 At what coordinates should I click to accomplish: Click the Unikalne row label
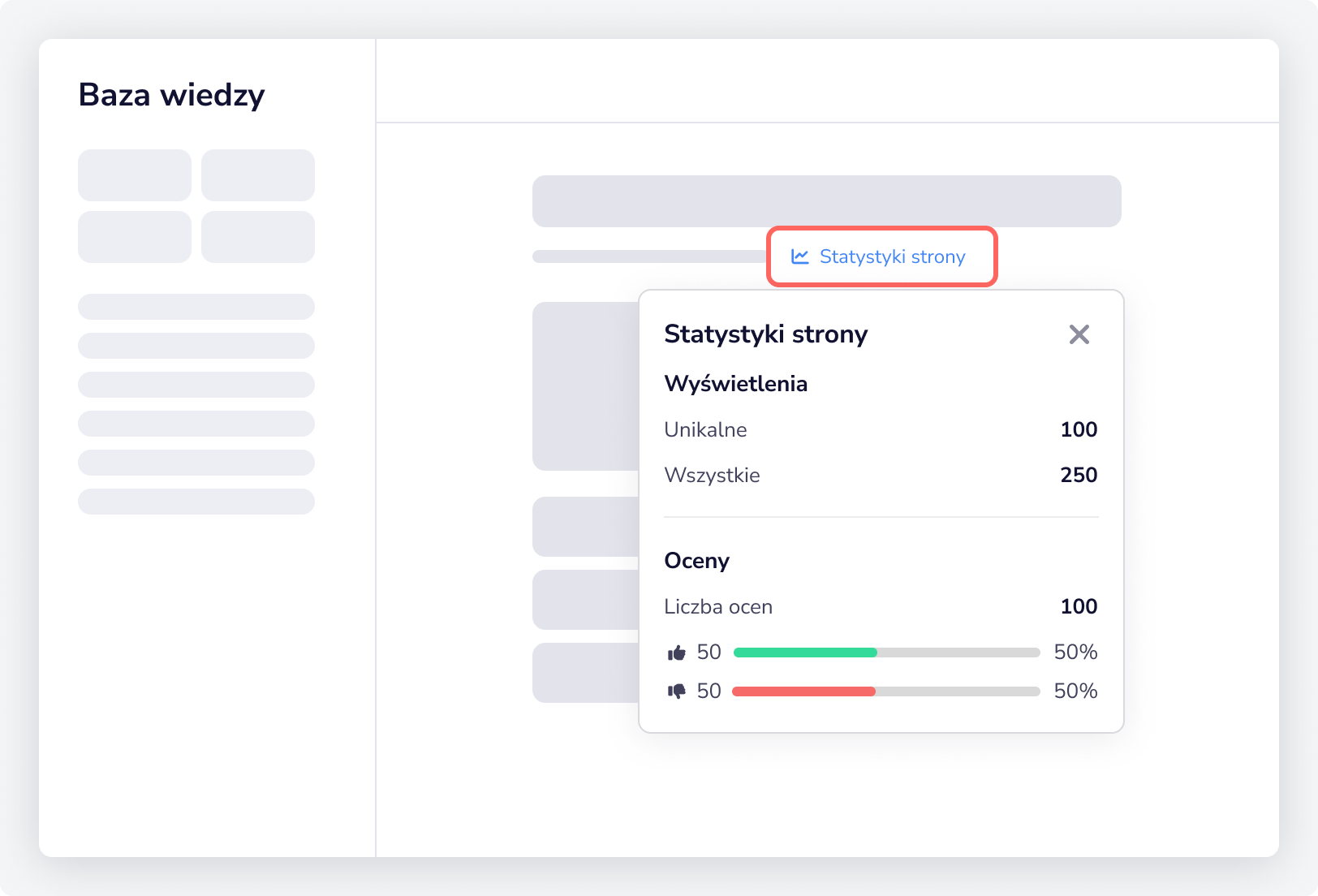pyautogui.click(x=705, y=429)
